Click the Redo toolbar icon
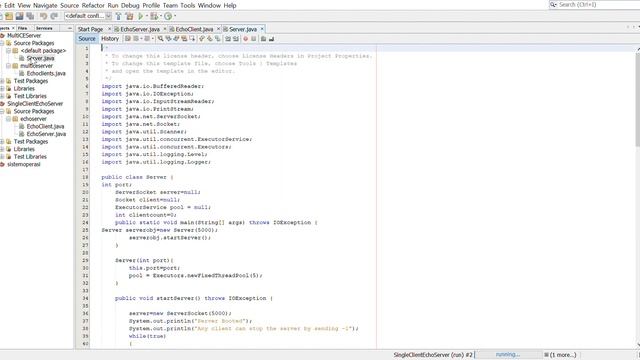 [x=54, y=16]
